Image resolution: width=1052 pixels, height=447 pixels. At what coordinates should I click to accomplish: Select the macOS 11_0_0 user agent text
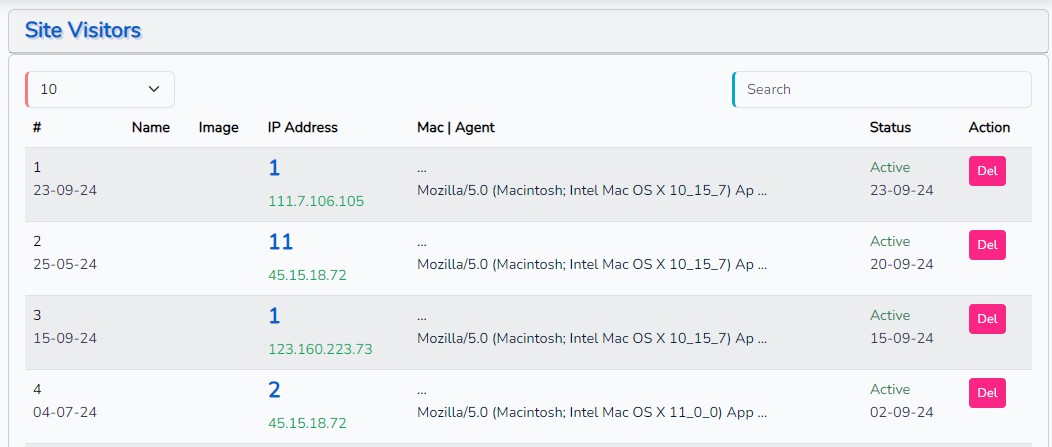(x=591, y=411)
